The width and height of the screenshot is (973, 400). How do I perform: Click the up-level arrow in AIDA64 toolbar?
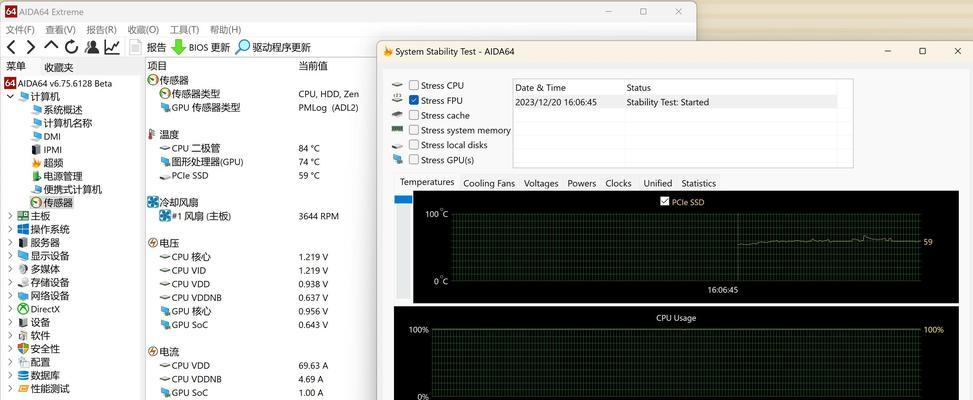point(52,47)
